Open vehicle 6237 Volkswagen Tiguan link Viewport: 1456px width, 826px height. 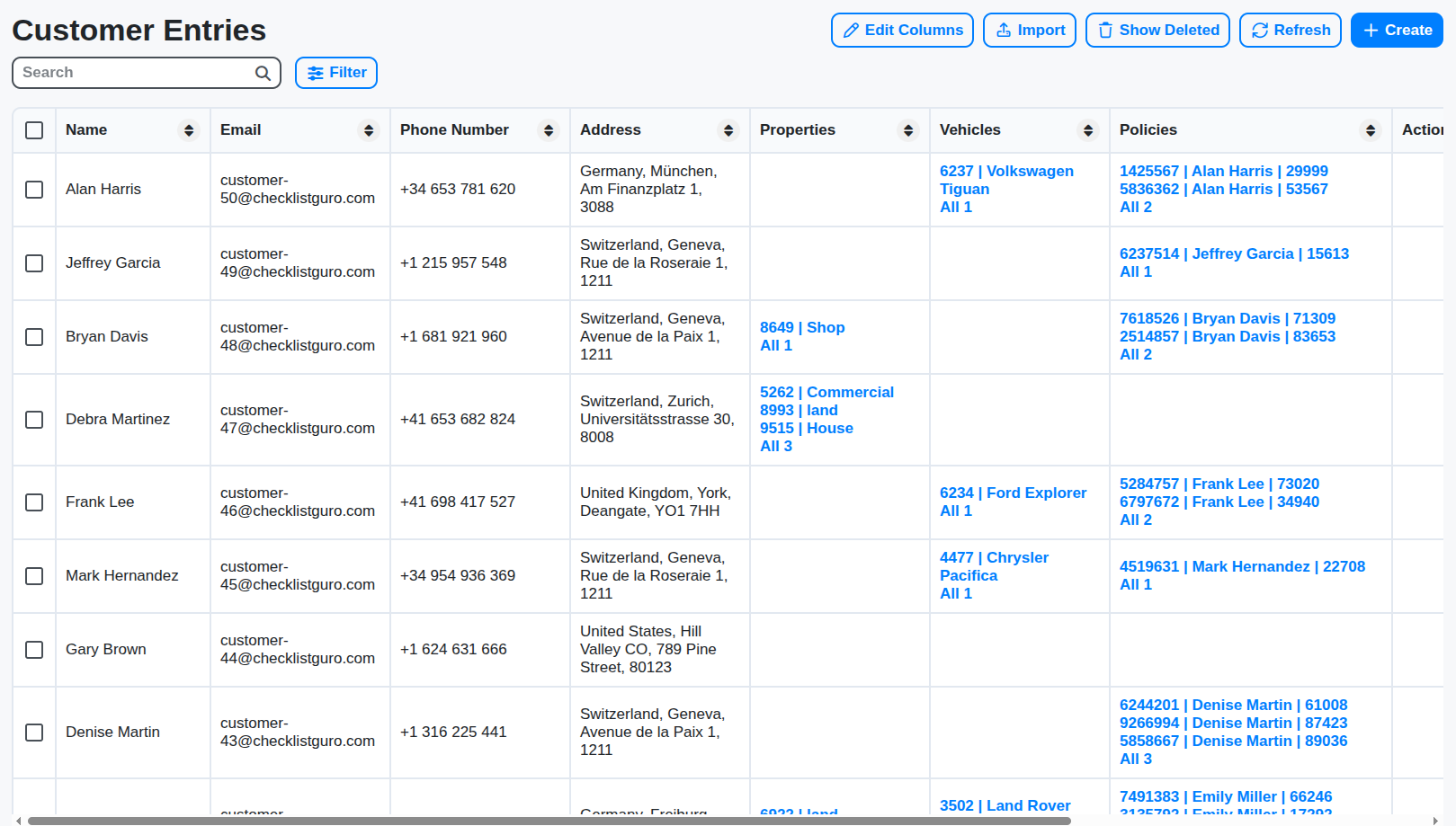[x=1005, y=180]
